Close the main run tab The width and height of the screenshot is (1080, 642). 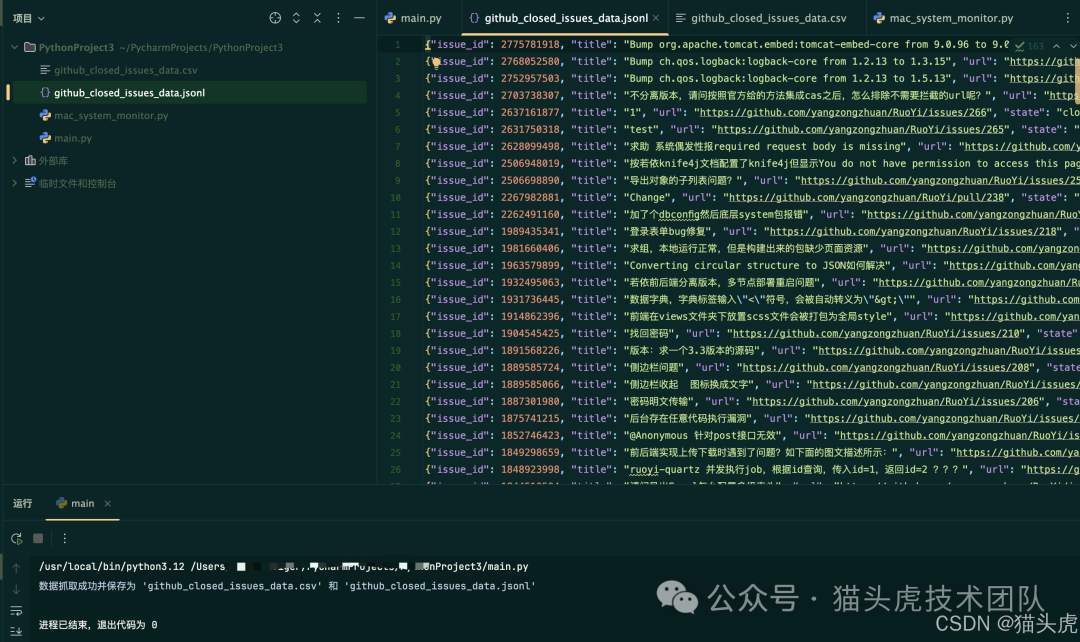pos(107,504)
